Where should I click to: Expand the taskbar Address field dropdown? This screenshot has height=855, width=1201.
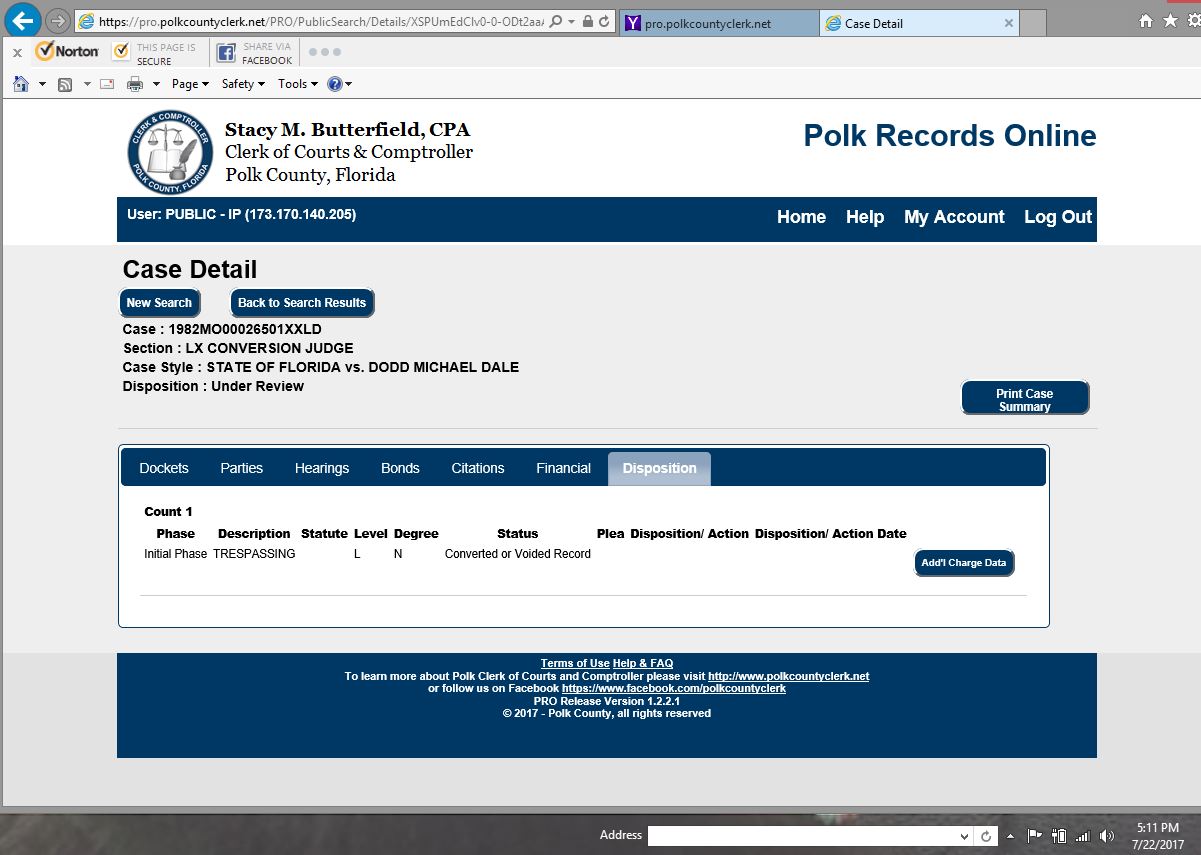coord(964,836)
